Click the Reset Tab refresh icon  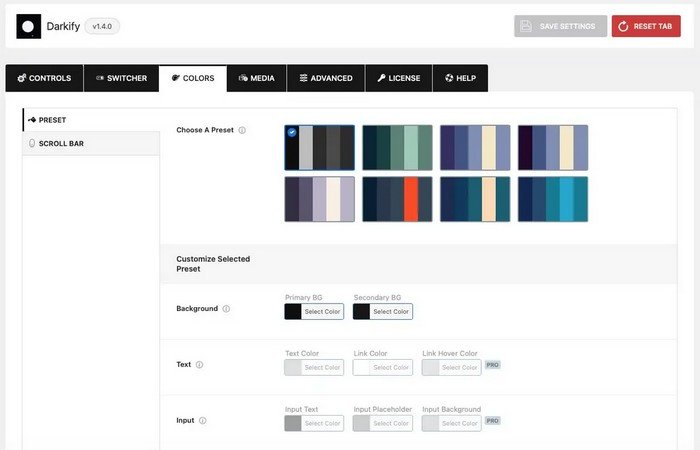pyautogui.click(x=623, y=26)
